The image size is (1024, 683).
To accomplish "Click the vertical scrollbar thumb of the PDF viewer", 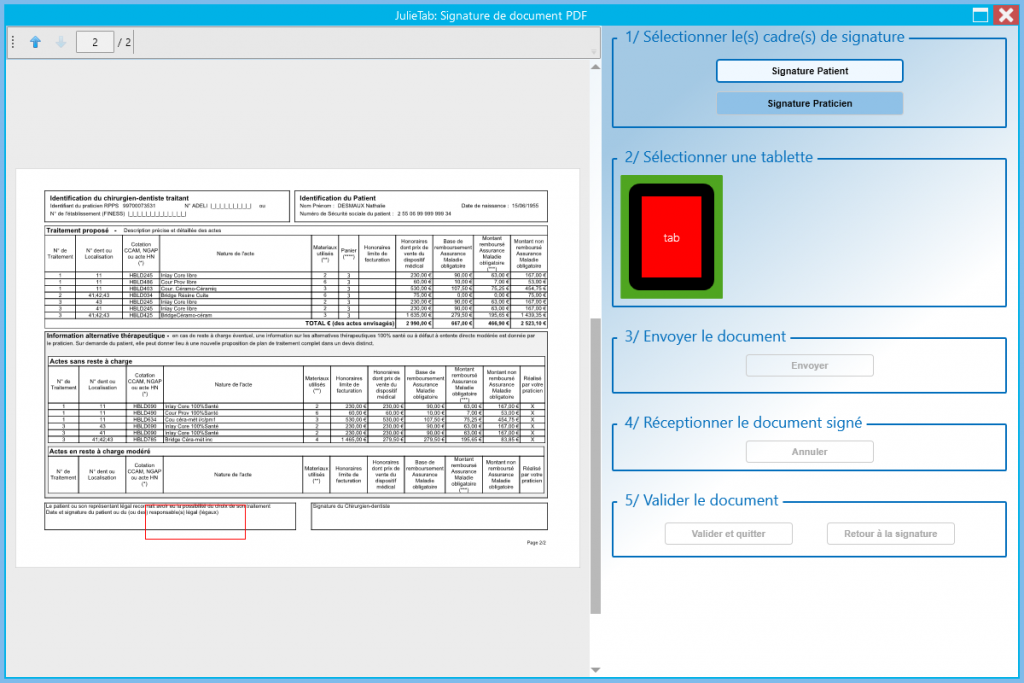I will point(595,466).
